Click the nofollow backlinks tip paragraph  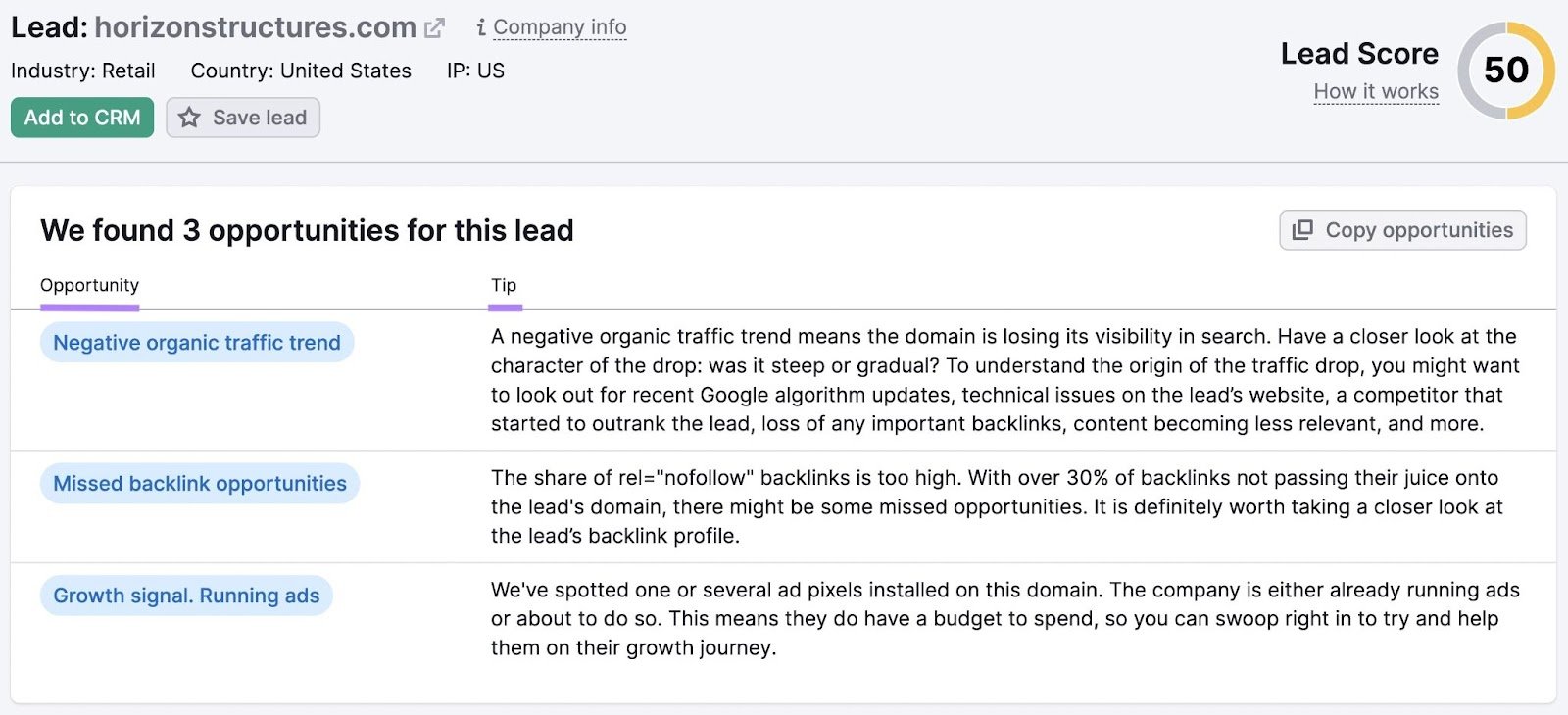click(996, 506)
